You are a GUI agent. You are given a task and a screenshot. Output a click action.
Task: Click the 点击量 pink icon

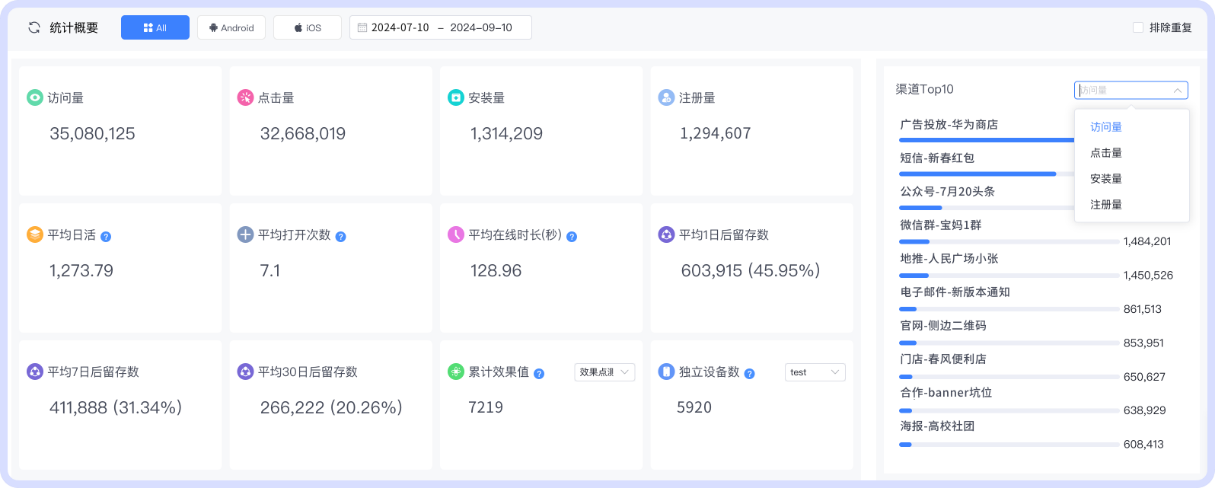[x=245, y=98]
